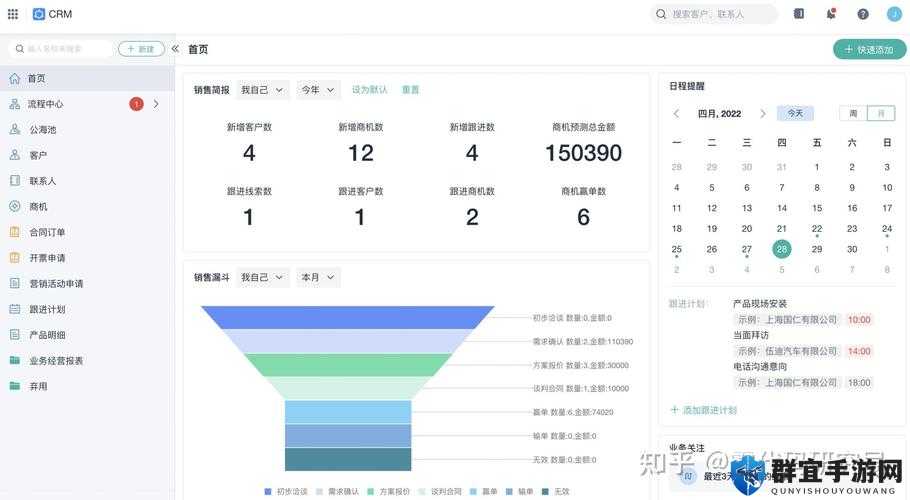Click the 营销活动申请 icon in sidebar
The height and width of the screenshot is (500, 910).
point(15,283)
